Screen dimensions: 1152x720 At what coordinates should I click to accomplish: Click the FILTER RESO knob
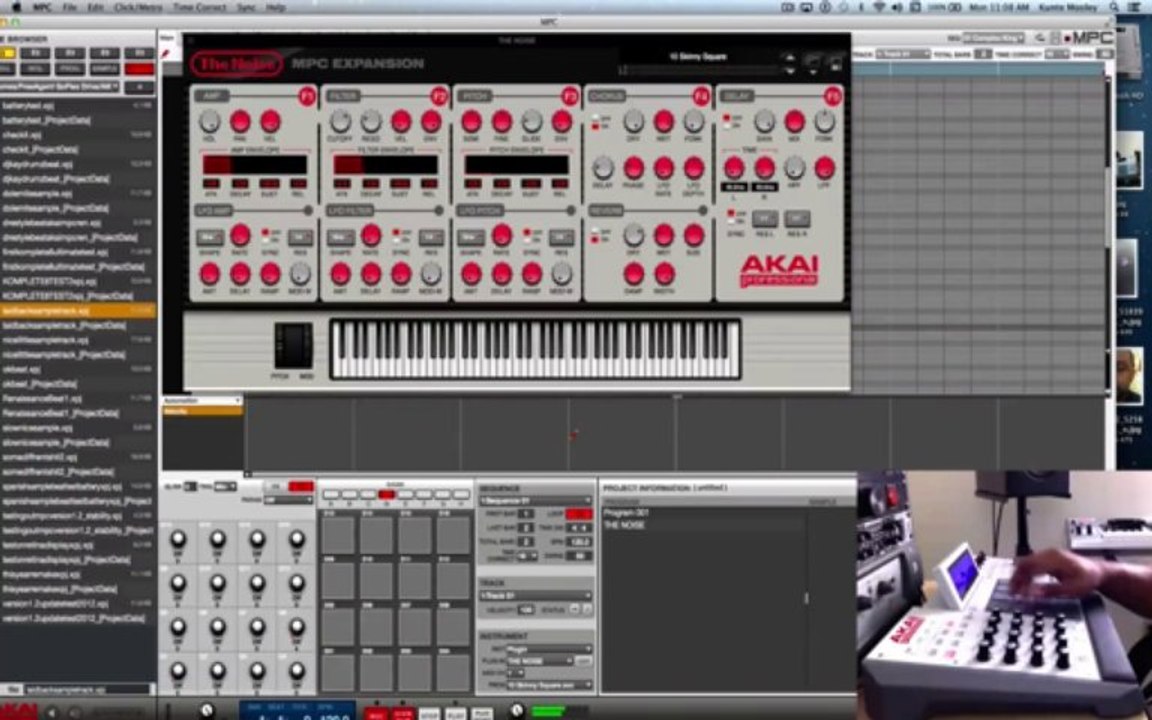click(371, 121)
